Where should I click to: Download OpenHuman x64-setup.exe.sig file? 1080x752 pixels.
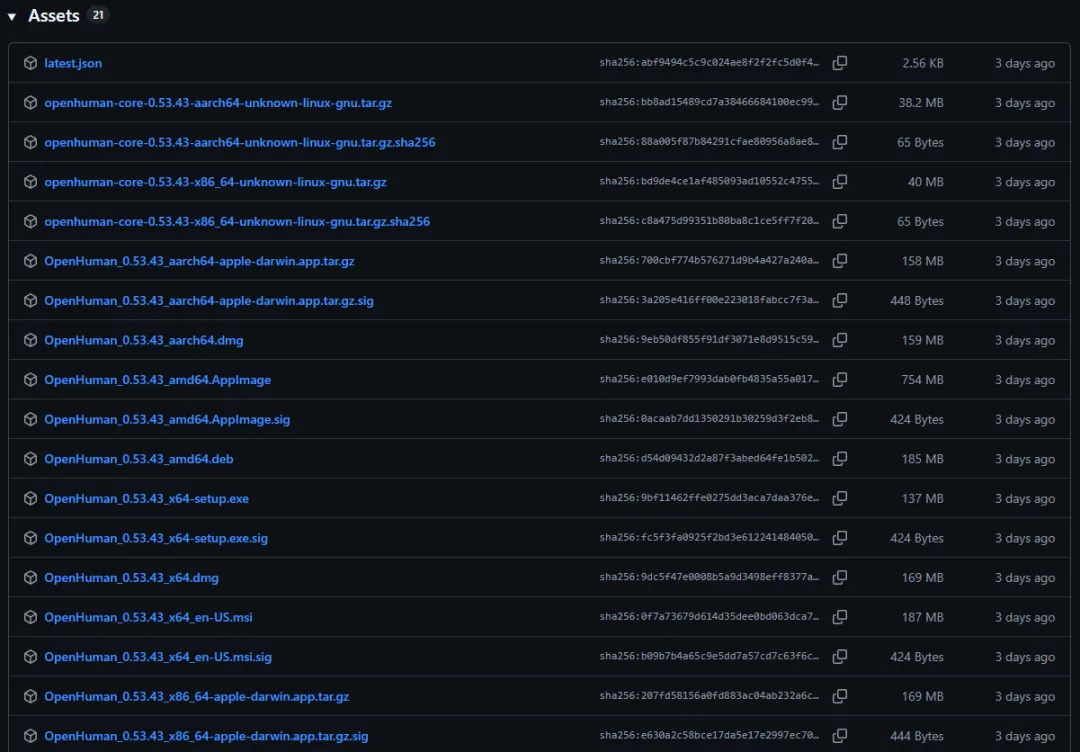pos(156,539)
